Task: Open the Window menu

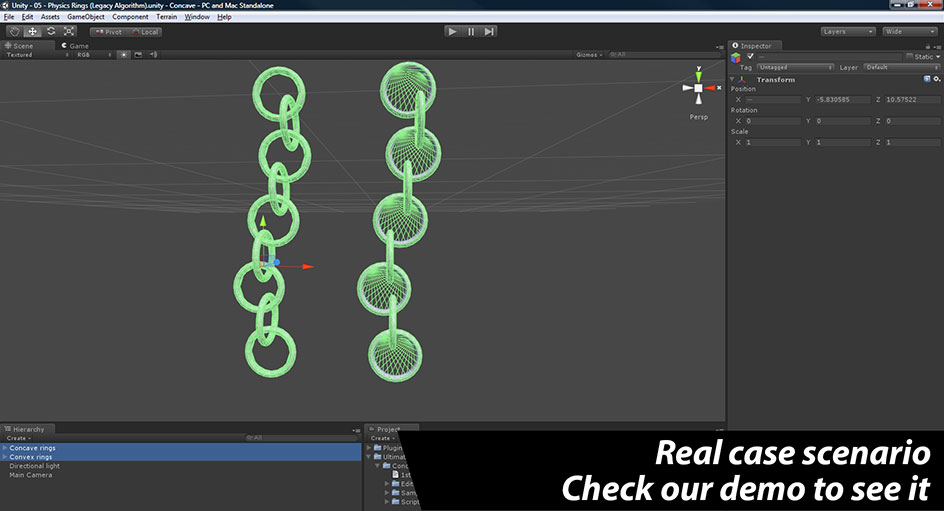Action: pyautogui.click(x=197, y=17)
